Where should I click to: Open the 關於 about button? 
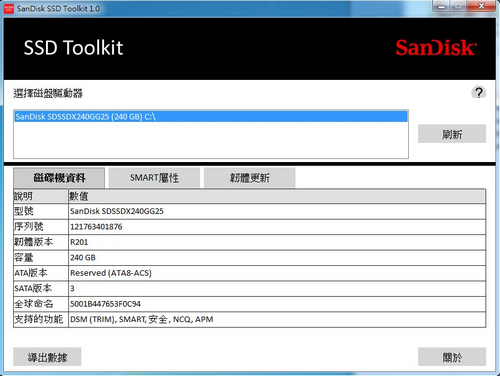[452, 357]
